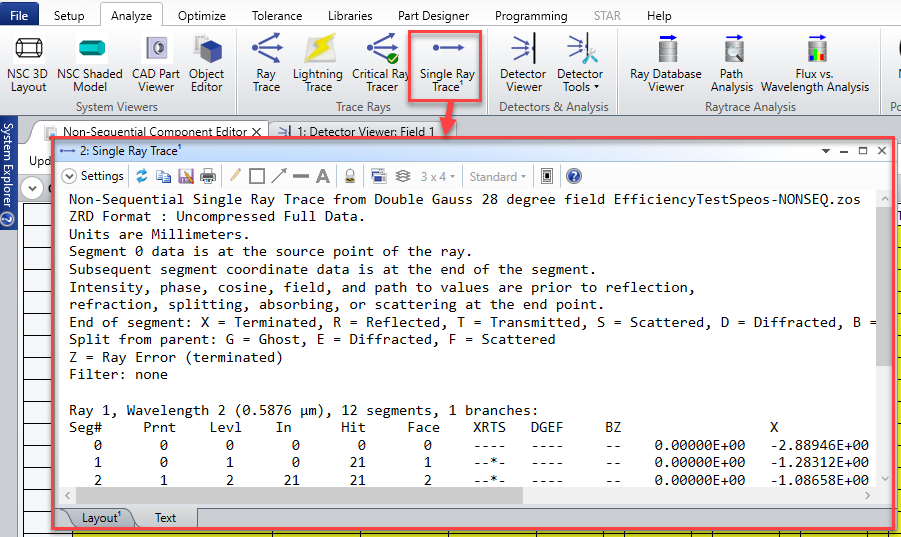Click the horizontal scrollbar thumb of listing
Screen dimensions: 901x537
pyautogui.click(x=299, y=495)
